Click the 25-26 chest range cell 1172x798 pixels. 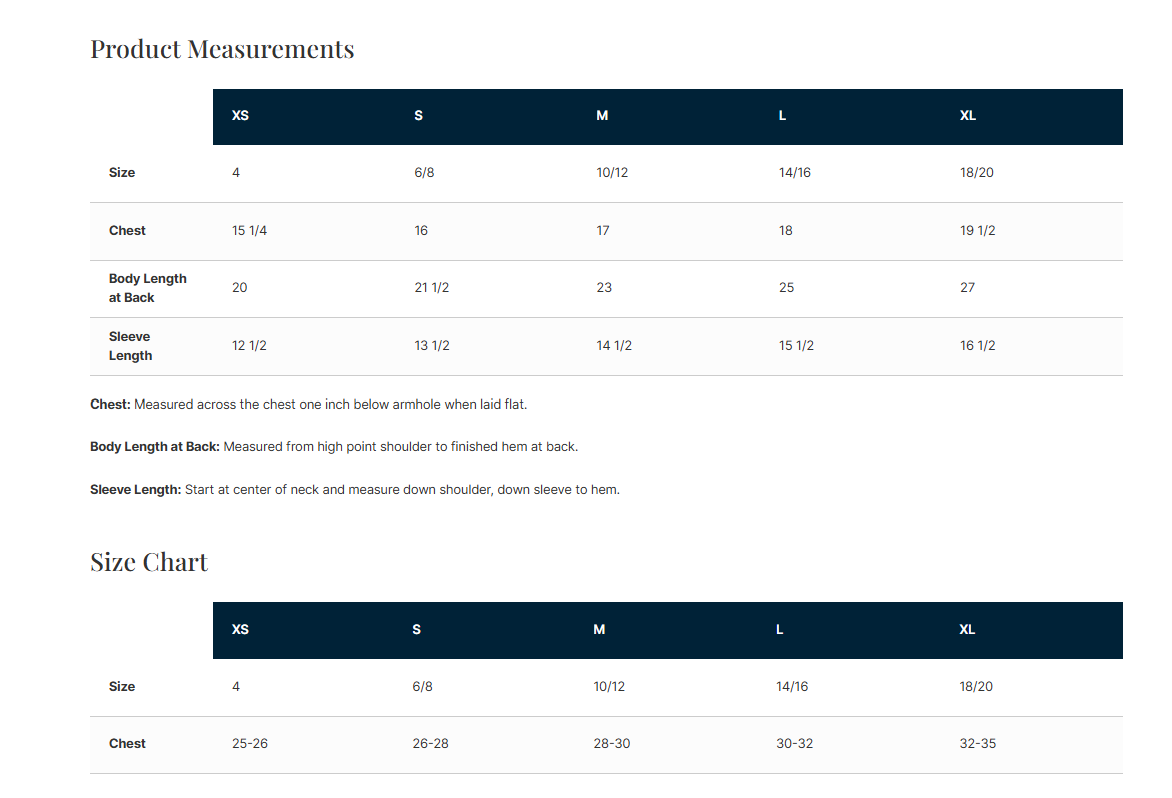click(x=250, y=744)
